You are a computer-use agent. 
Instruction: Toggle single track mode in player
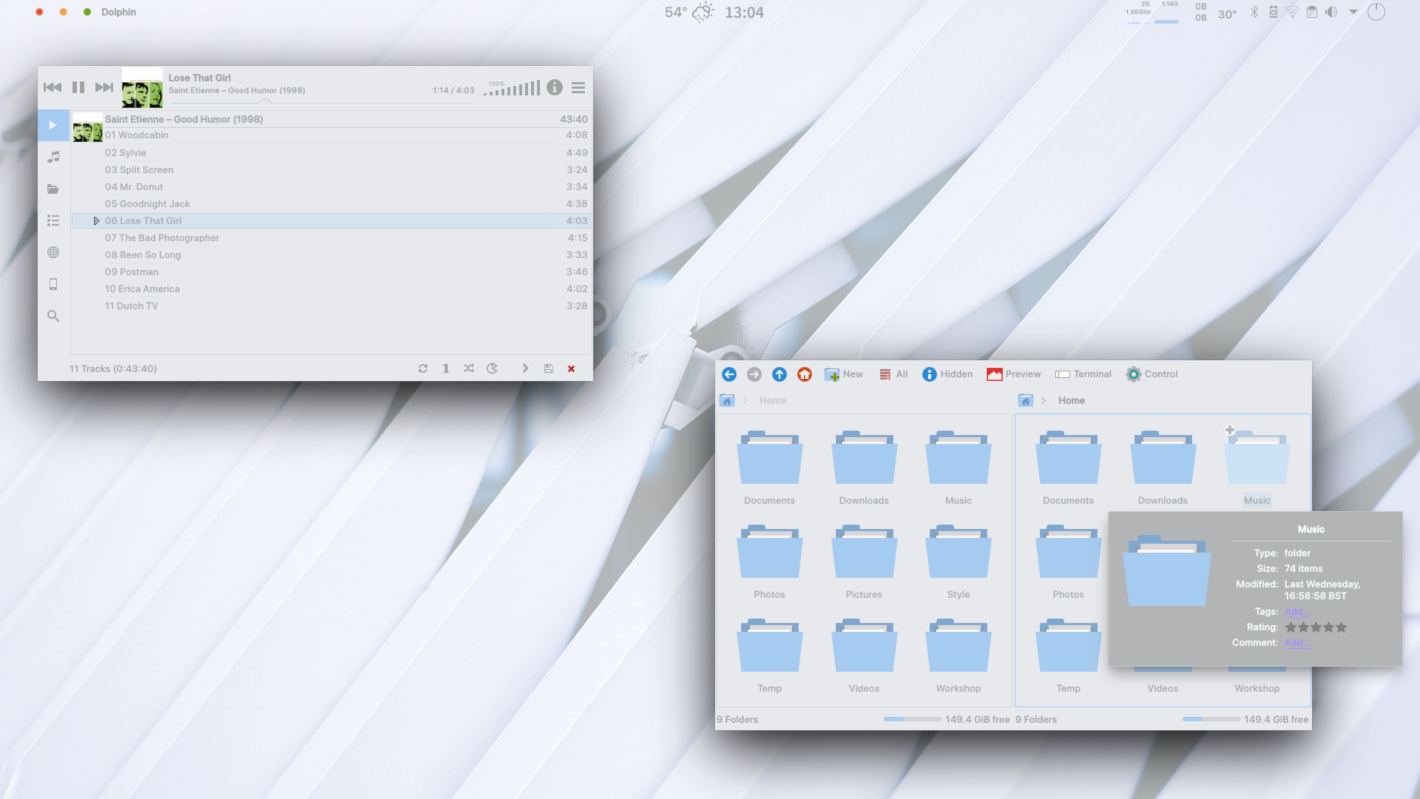tap(446, 369)
